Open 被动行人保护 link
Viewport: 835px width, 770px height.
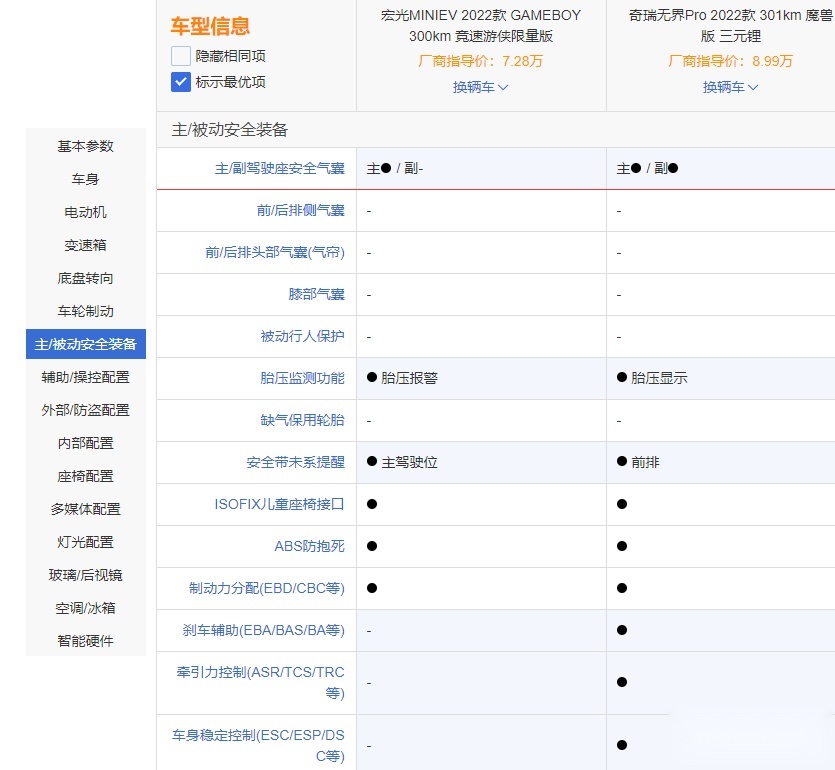tap(302, 337)
